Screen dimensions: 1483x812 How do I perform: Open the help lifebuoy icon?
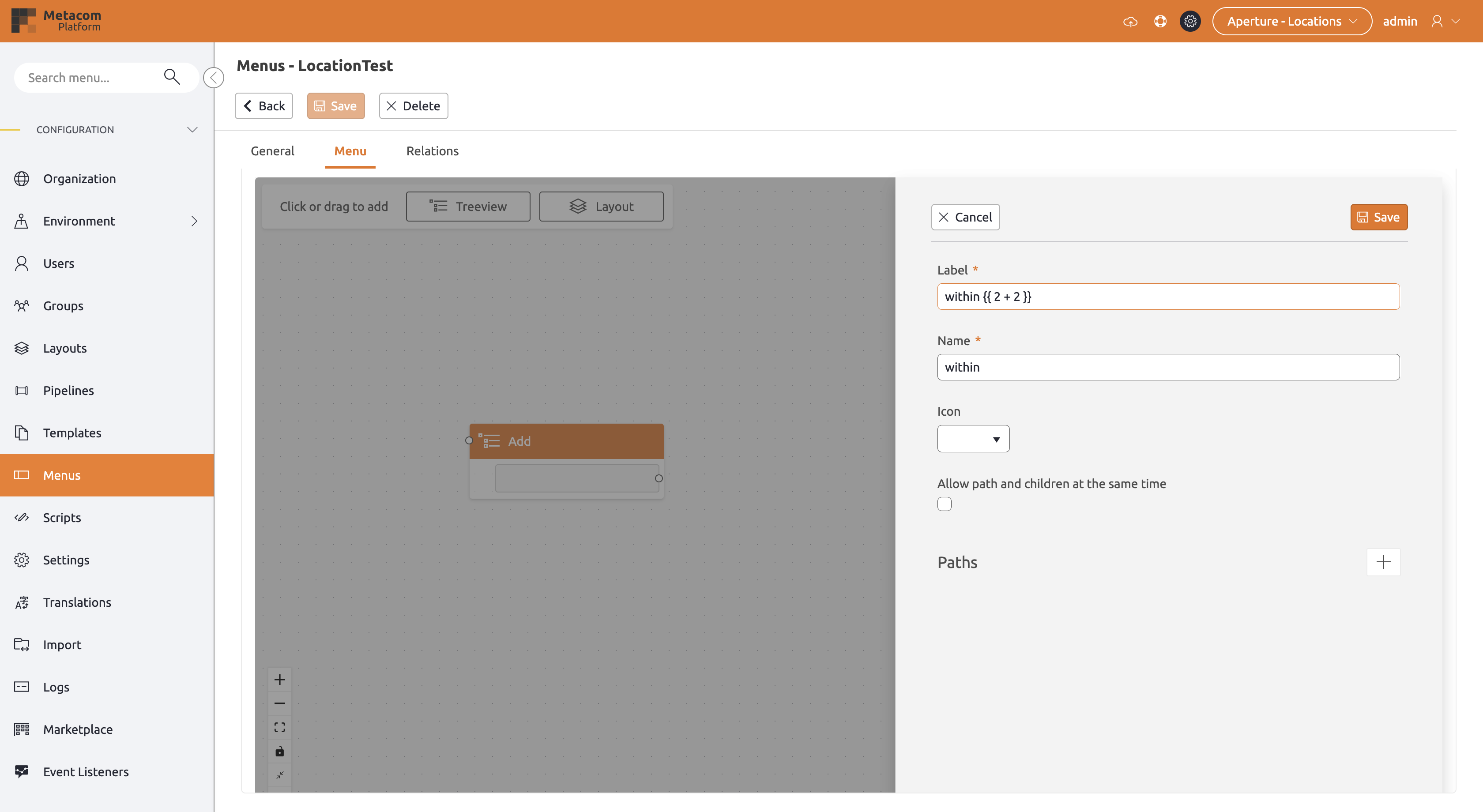pos(1160,21)
